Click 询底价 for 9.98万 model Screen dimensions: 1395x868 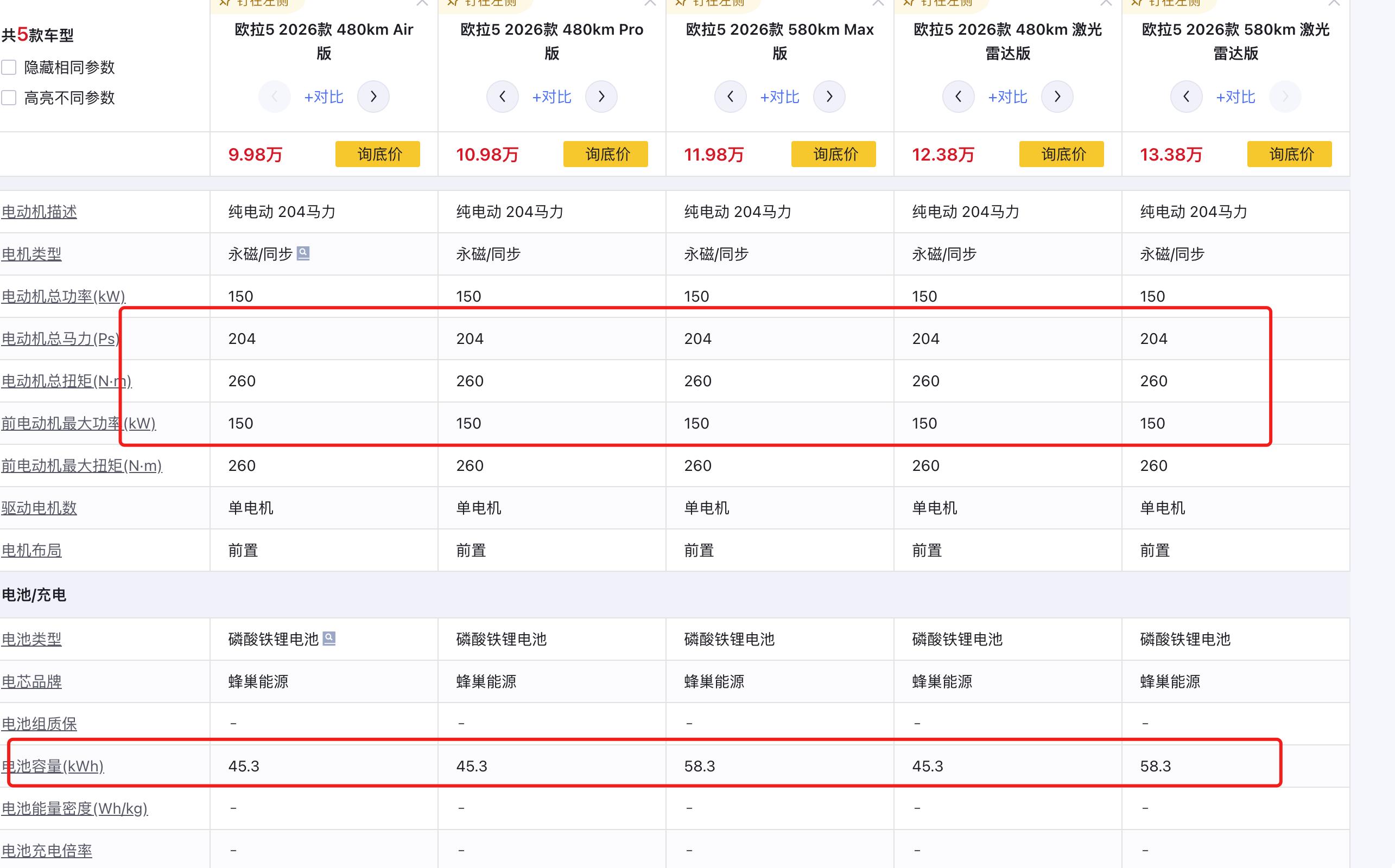pyautogui.click(x=378, y=154)
